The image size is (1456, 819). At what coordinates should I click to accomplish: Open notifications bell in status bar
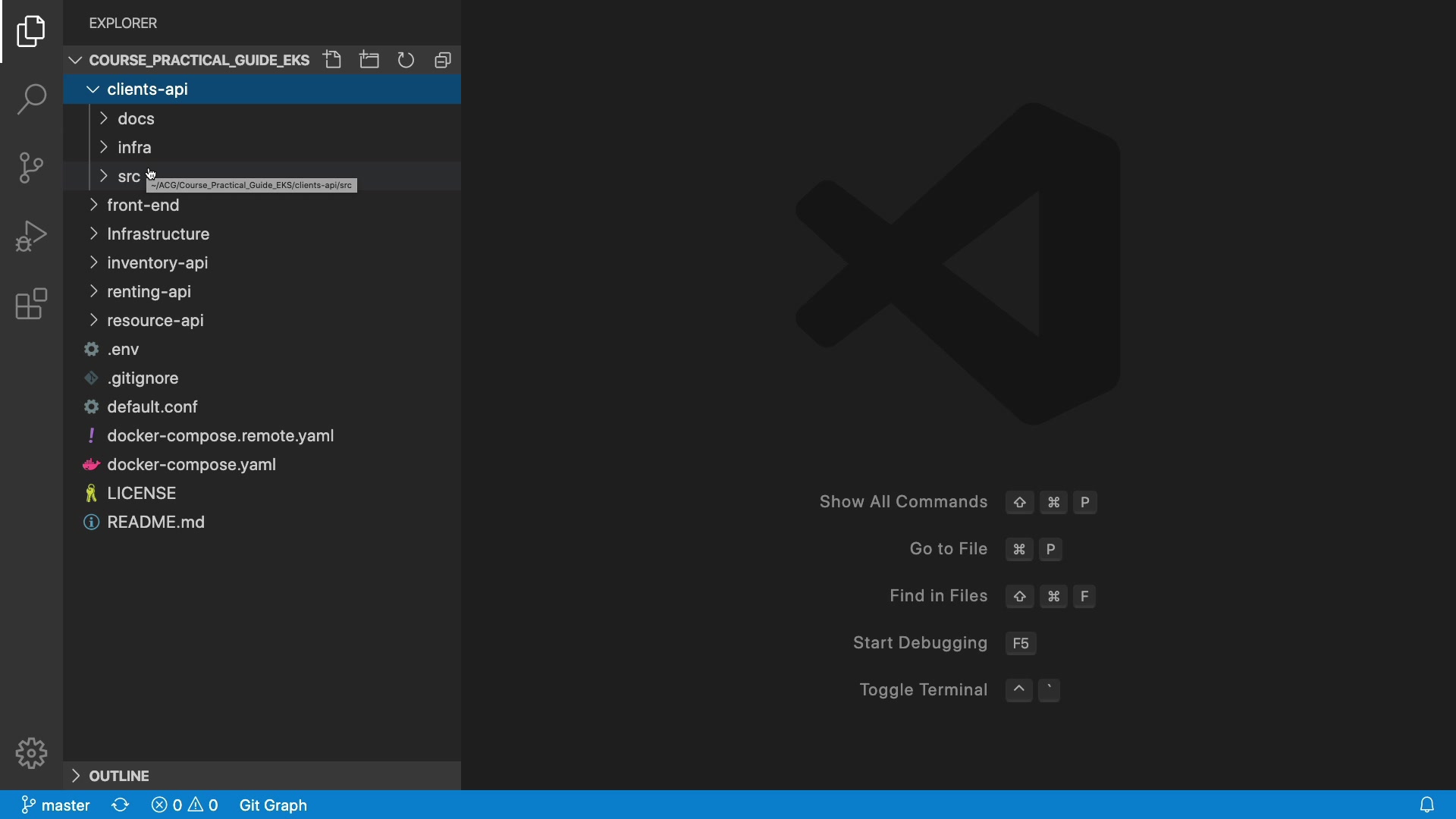click(1427, 805)
